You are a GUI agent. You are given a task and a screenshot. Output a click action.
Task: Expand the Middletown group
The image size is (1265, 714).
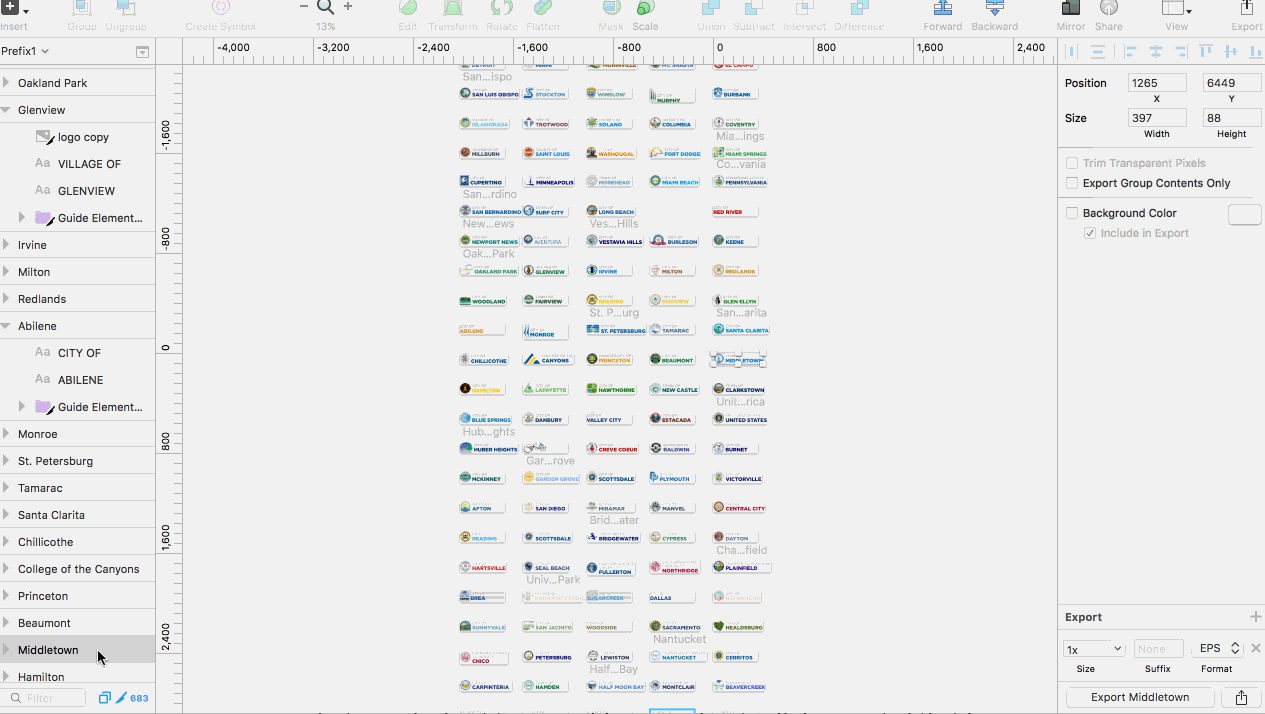point(7,650)
